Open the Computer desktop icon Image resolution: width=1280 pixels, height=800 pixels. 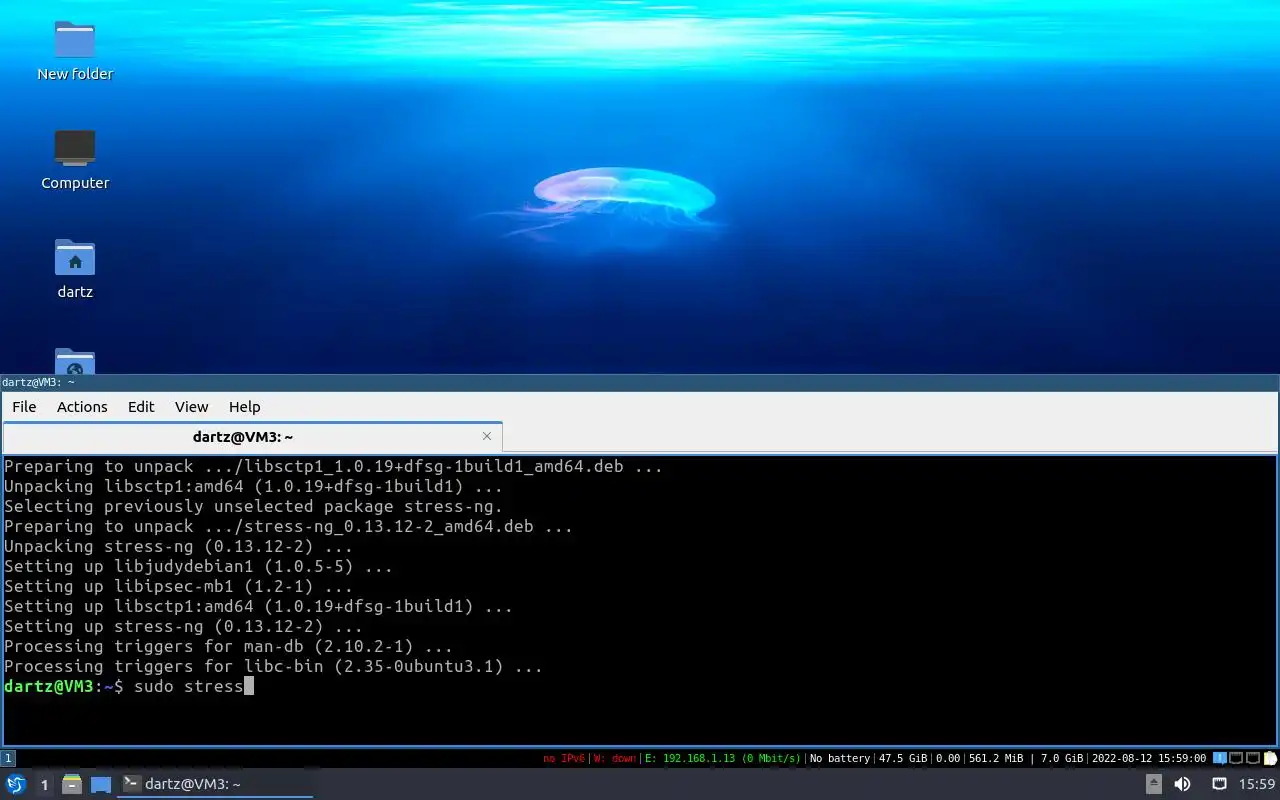(x=75, y=160)
